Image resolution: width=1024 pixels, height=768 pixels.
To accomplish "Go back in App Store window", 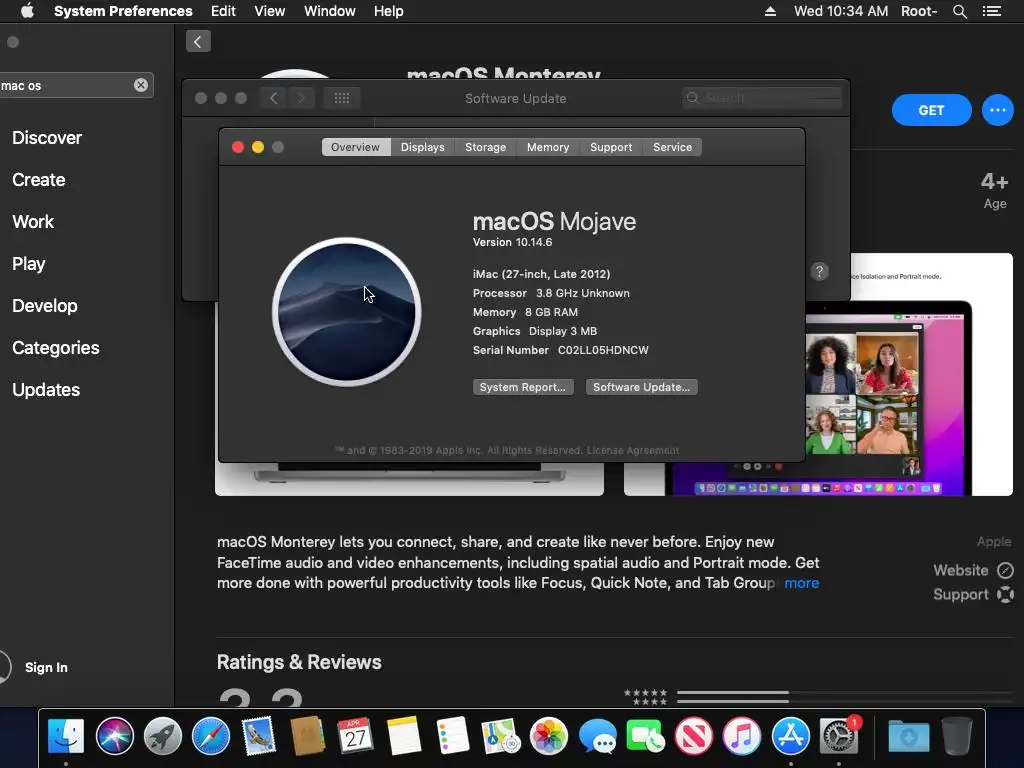I will coord(198,41).
